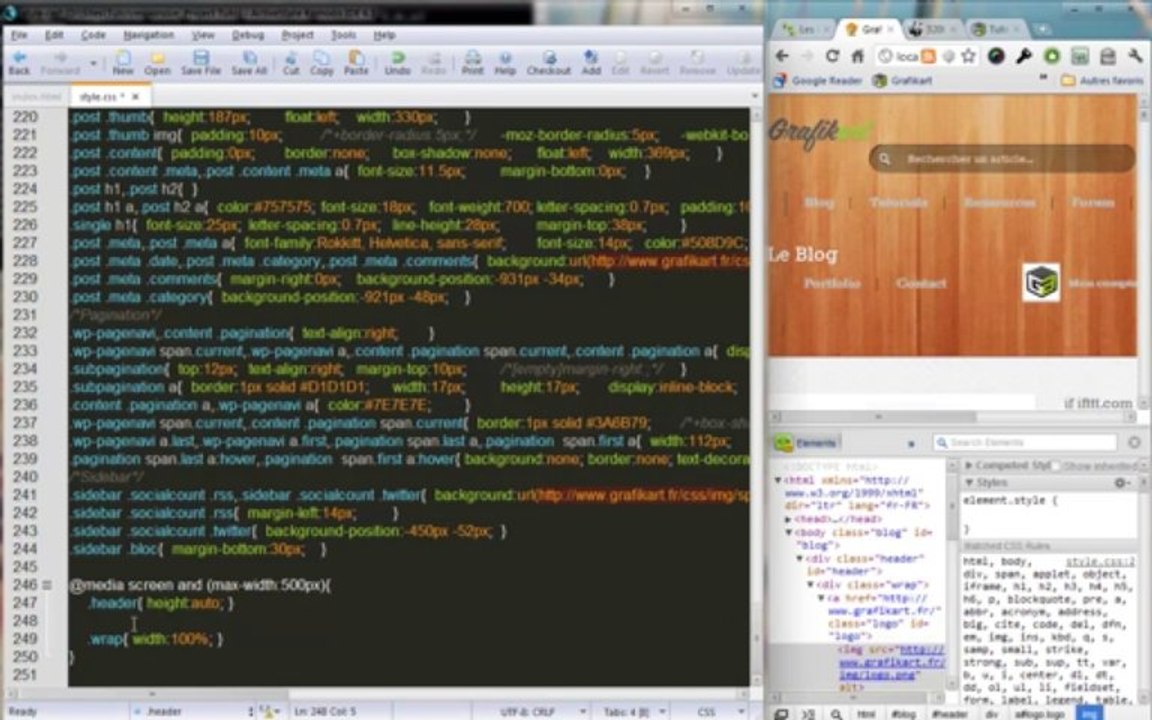Click the bookmark star in address bar
Screen dimensions: 1152x720
click(969, 56)
